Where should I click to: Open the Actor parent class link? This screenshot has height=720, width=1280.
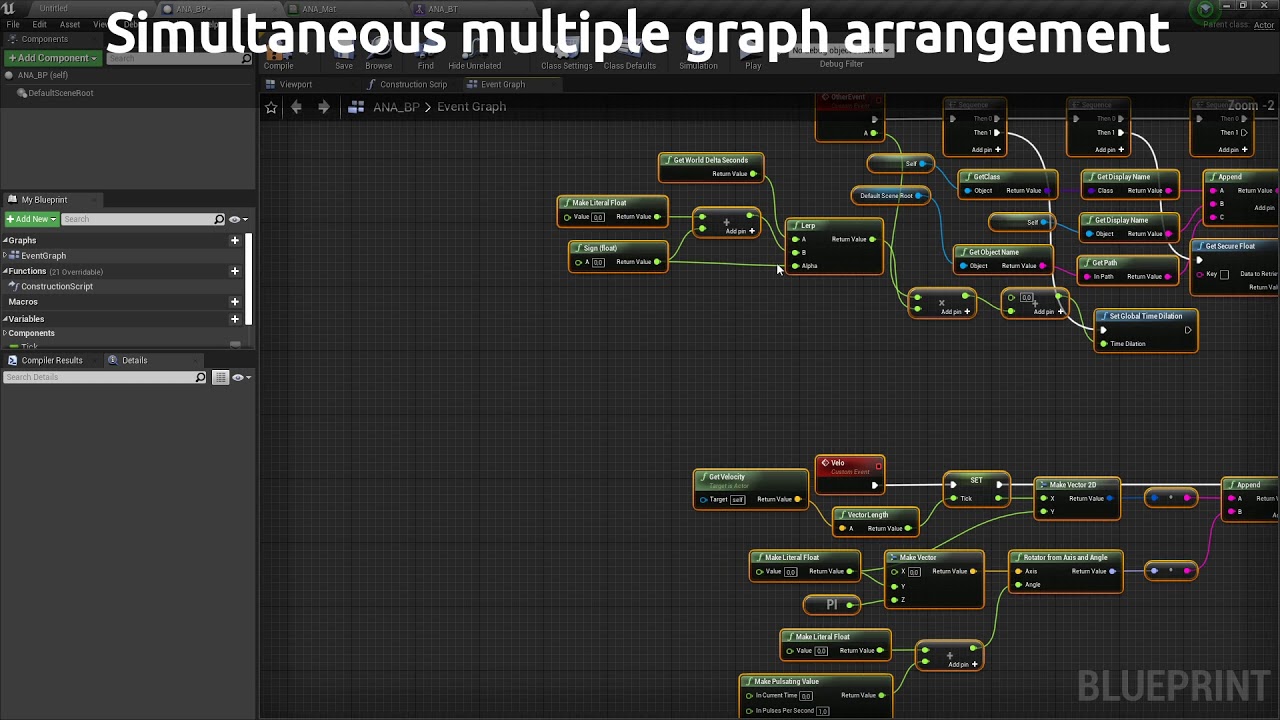click(1264, 25)
